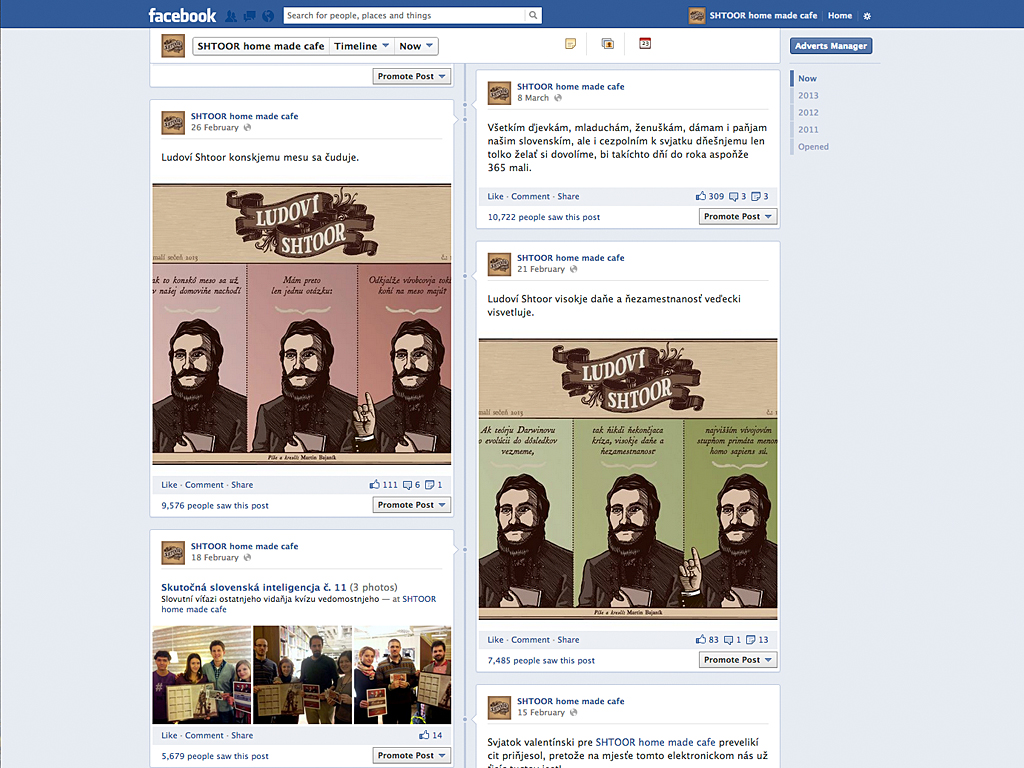This screenshot has height=768, width=1024.
Task: Jump to 2013 in timeline list
Action: [808, 95]
